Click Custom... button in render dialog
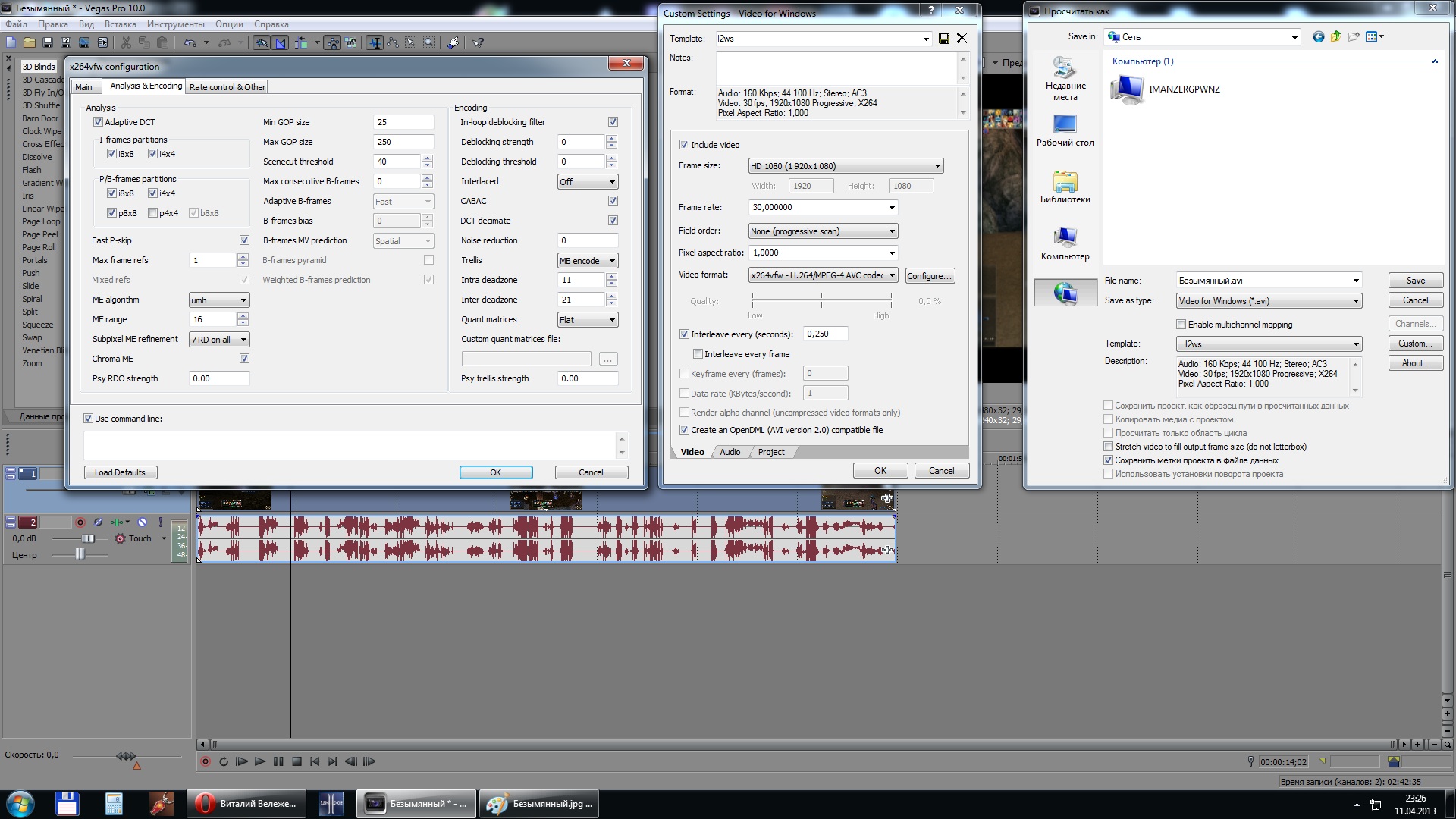This screenshot has height=819, width=1456. click(1415, 344)
